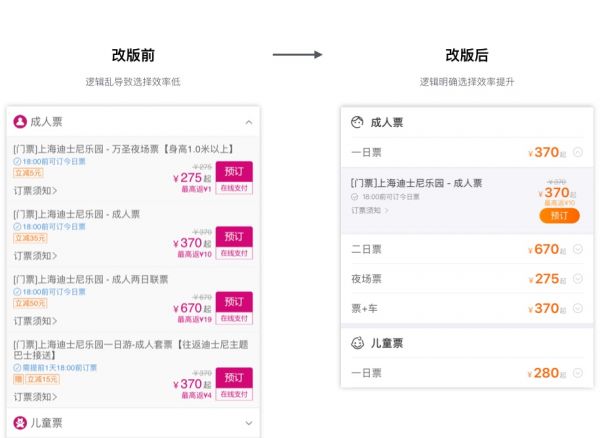600x438 pixels.
Task: Book the 成人两日联票 ¥670 ticket
Action: pos(234,301)
